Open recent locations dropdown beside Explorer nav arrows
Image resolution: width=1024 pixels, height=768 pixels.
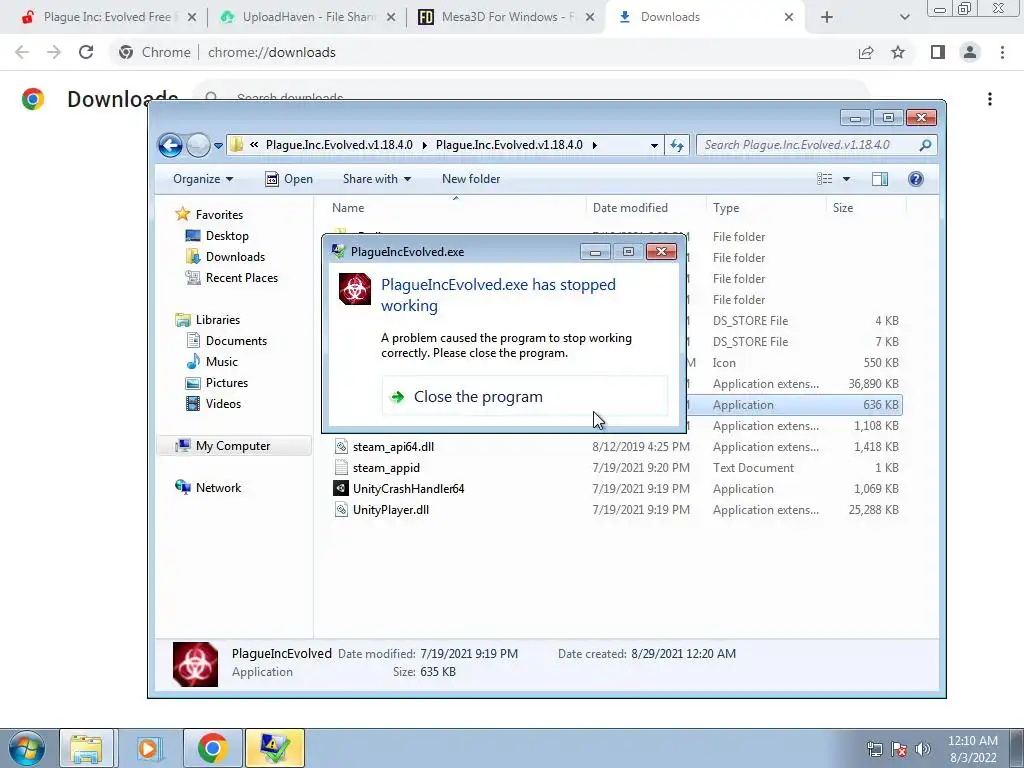(x=218, y=146)
